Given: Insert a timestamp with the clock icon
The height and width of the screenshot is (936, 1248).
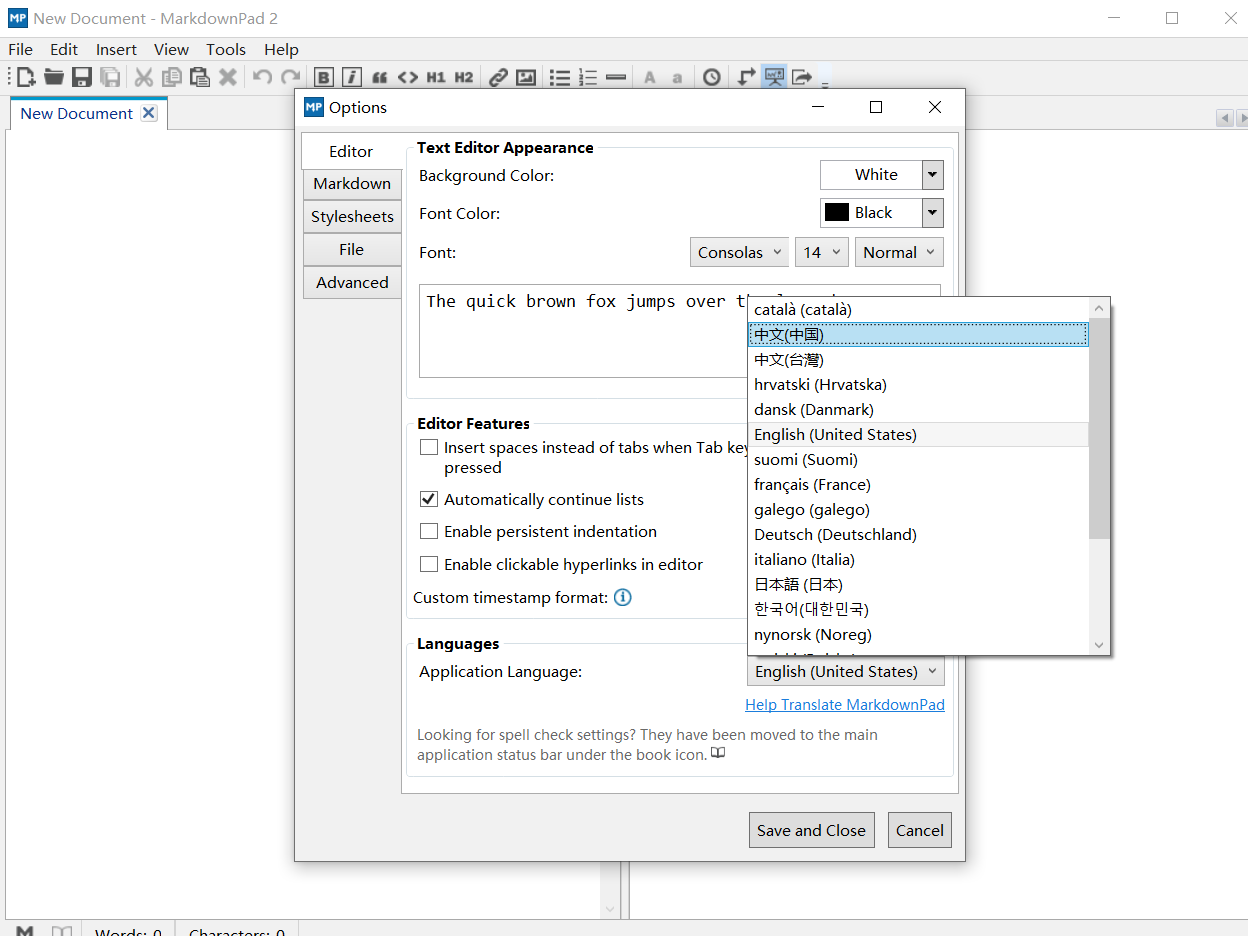Looking at the screenshot, I should click(711, 77).
